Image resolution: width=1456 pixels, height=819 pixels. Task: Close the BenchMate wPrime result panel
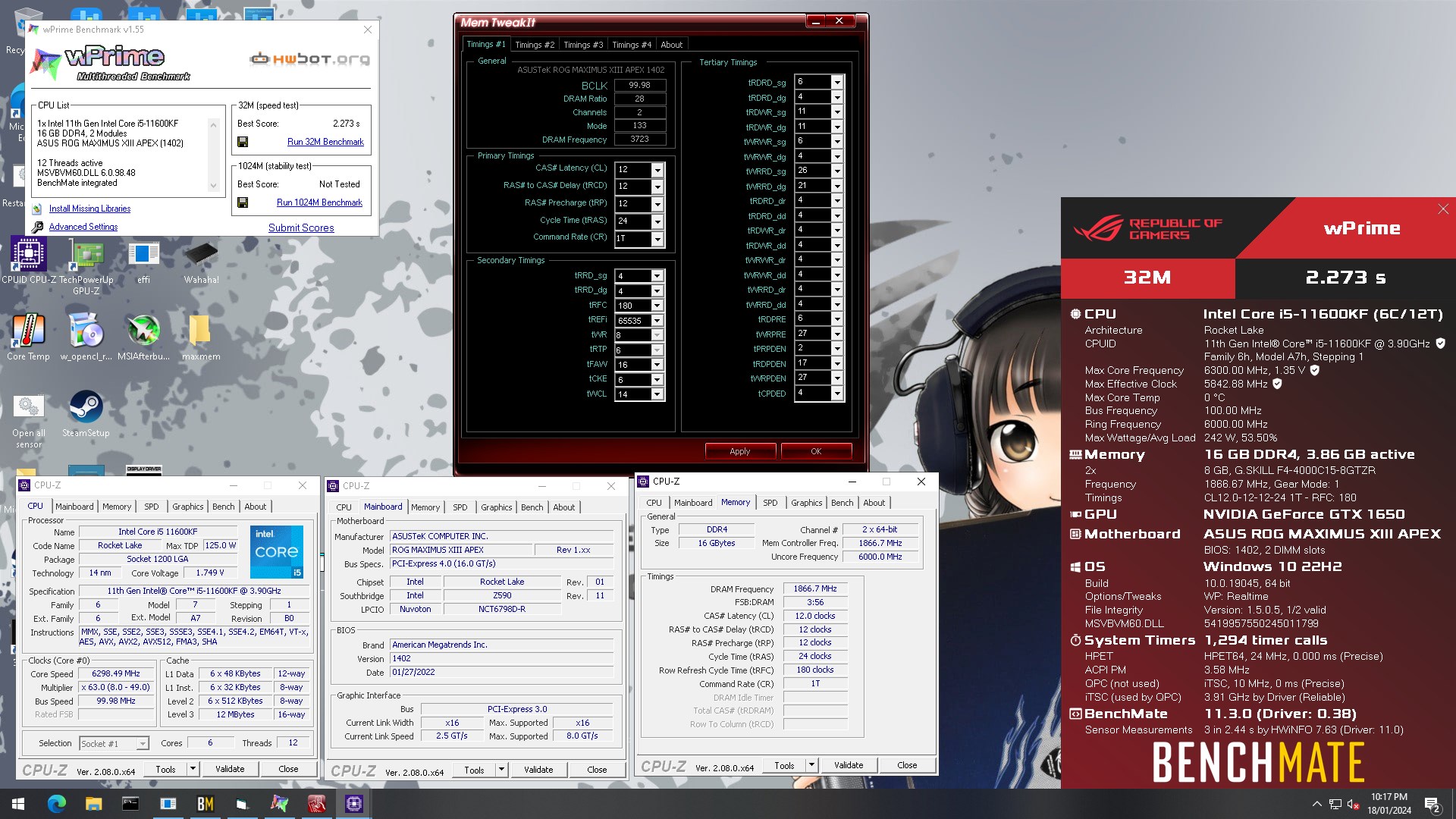pyautogui.click(x=1443, y=209)
